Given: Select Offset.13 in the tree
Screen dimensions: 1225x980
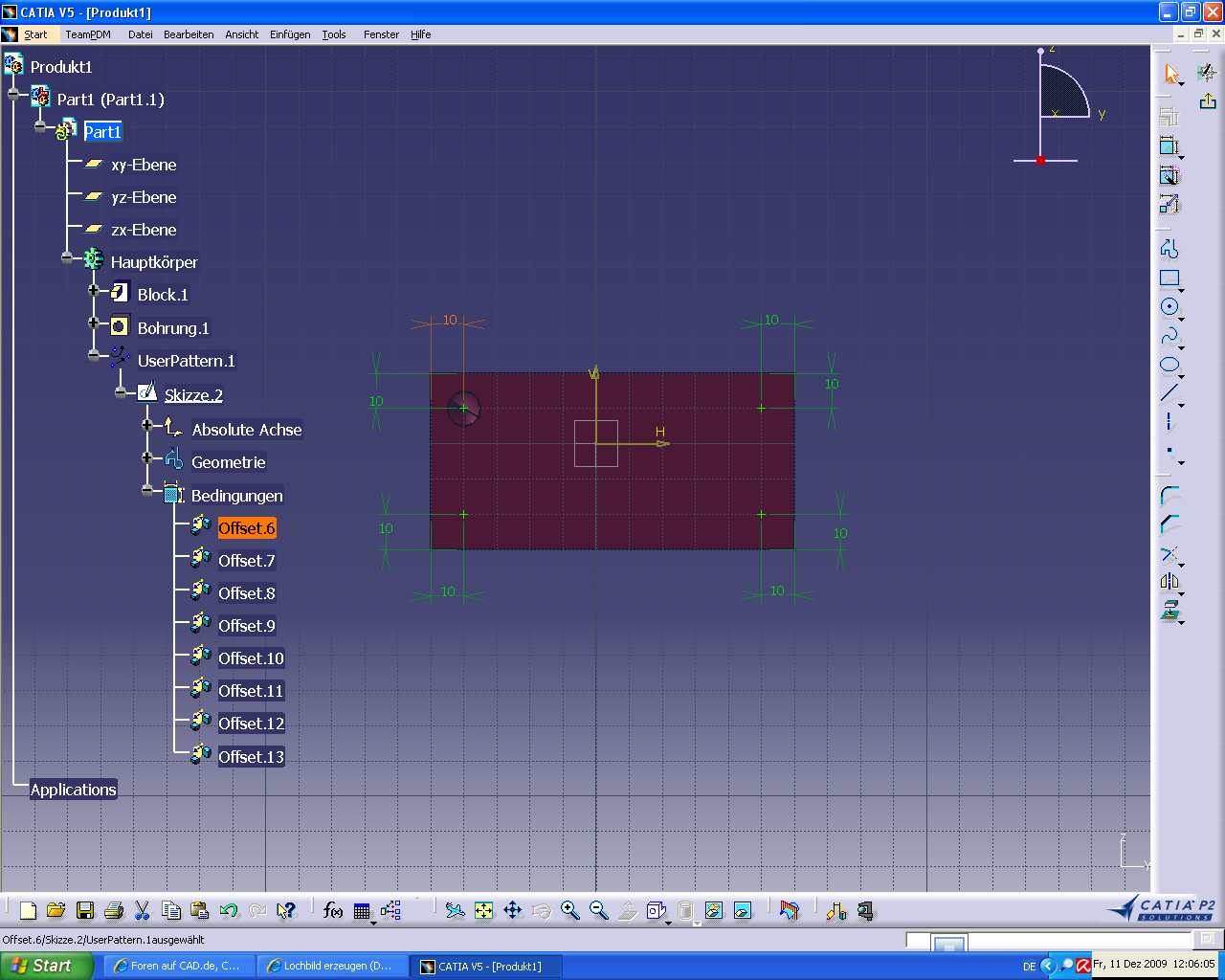Looking at the screenshot, I should (x=251, y=757).
